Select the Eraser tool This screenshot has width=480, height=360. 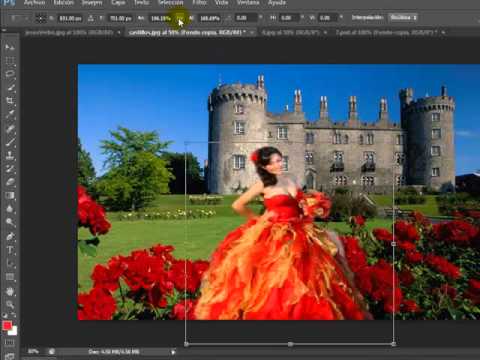10,182
